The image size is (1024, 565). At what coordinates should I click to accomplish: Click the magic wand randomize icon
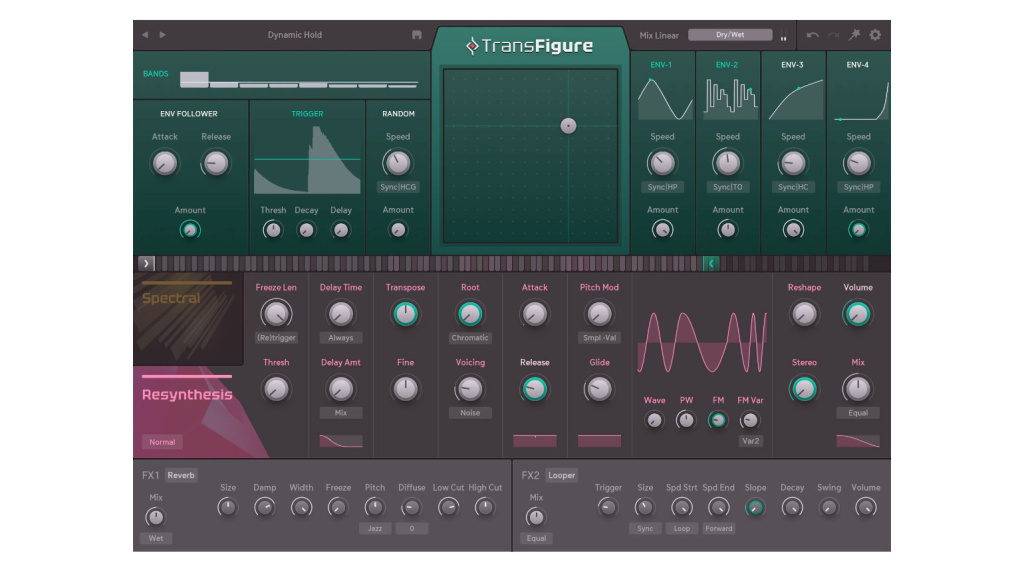[x=854, y=35]
